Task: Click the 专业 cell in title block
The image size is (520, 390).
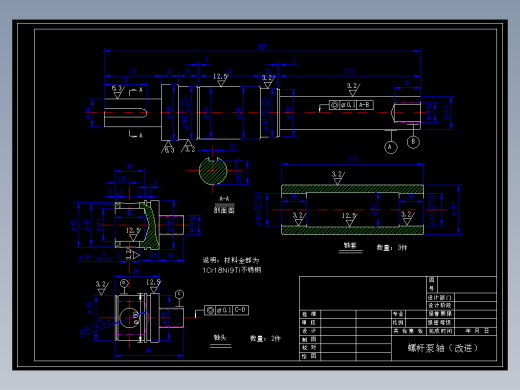Action: tap(398, 314)
